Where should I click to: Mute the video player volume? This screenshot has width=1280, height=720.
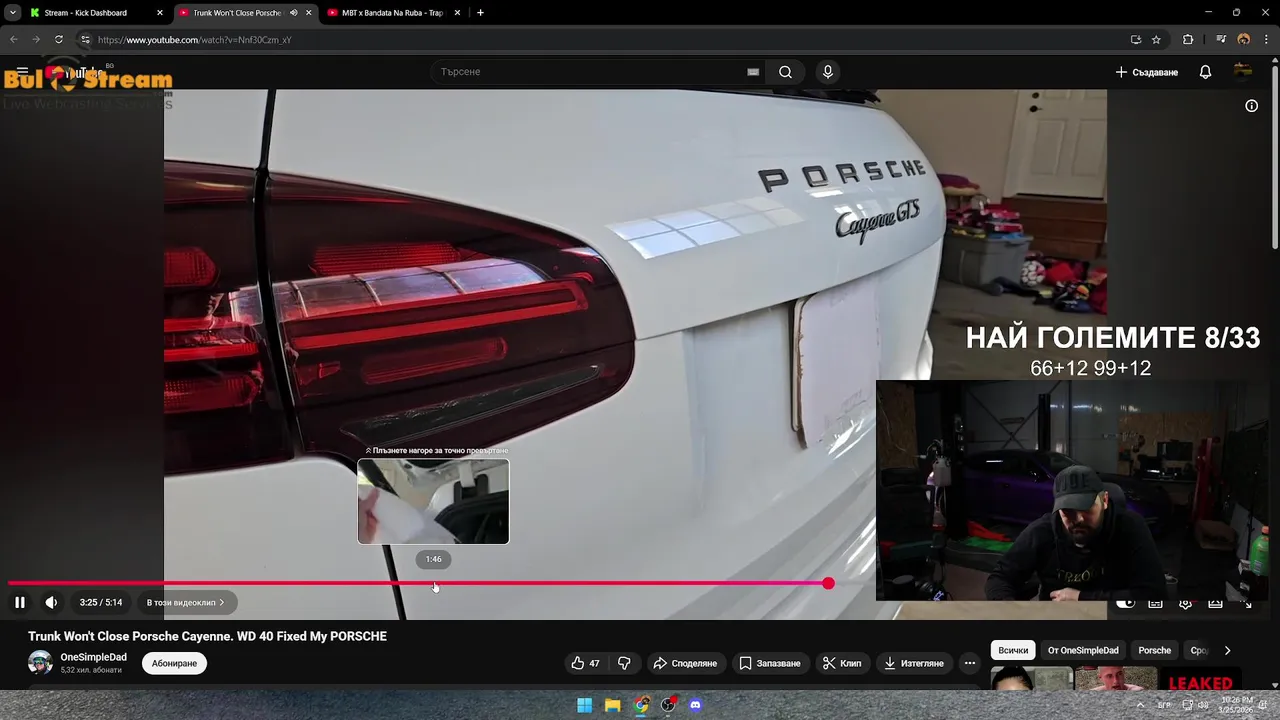click(x=51, y=602)
